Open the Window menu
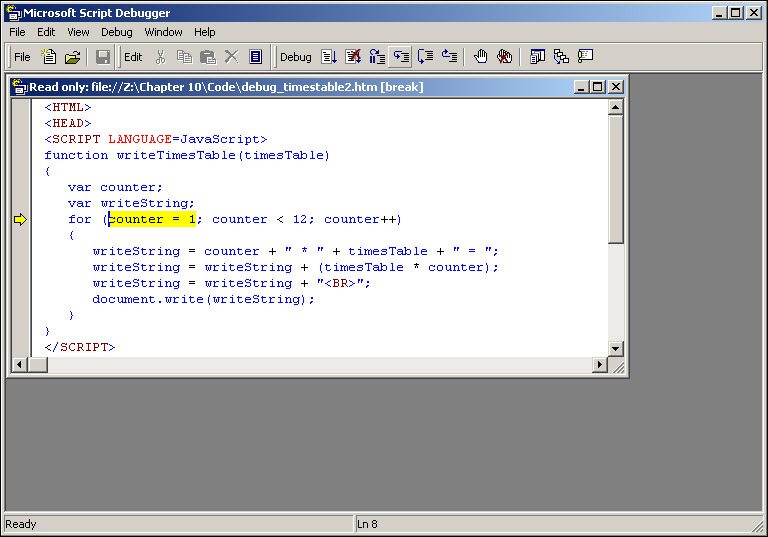Viewport: 768px width, 537px height. [163, 32]
